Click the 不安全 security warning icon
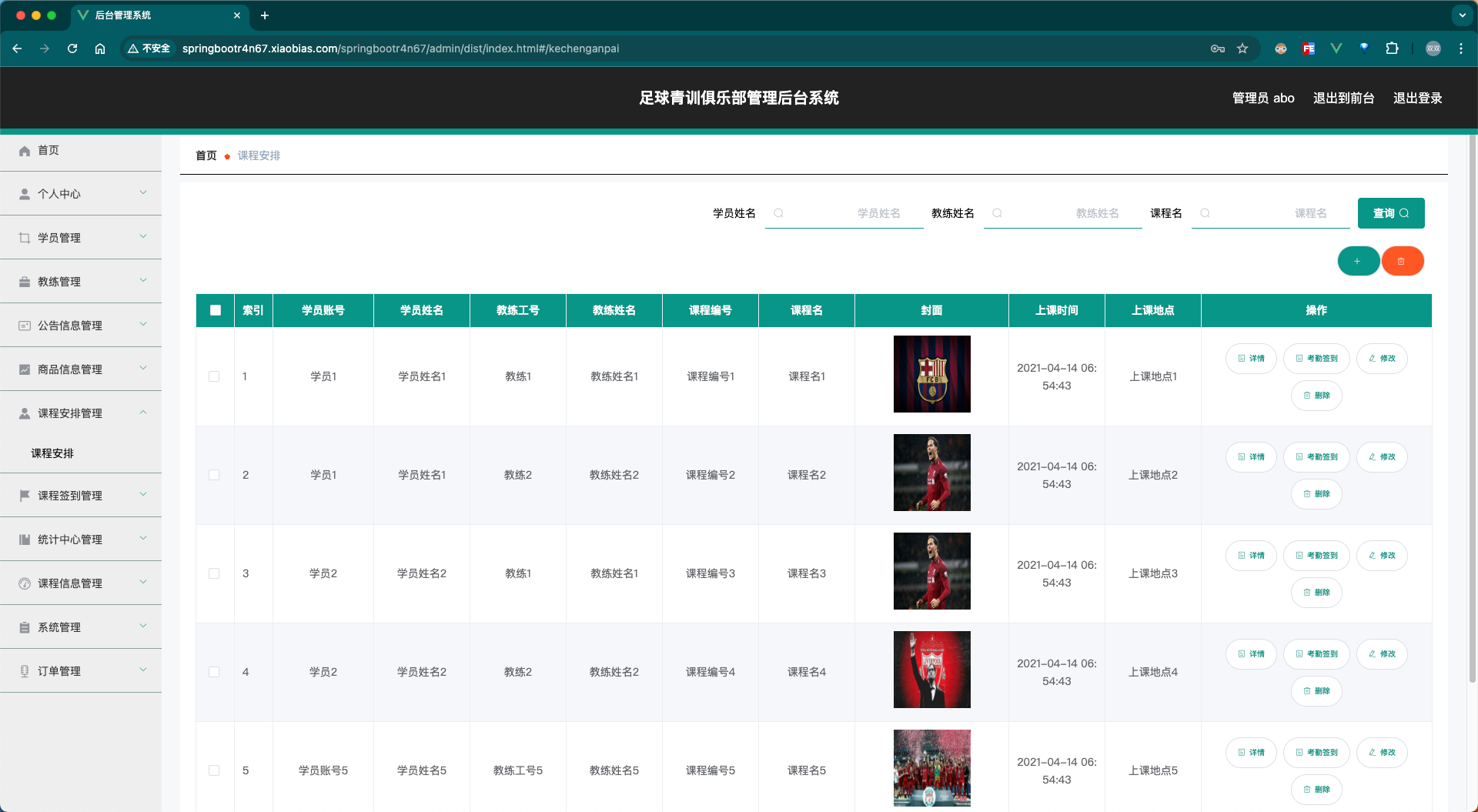Viewport: 1478px width, 812px height. [x=149, y=48]
